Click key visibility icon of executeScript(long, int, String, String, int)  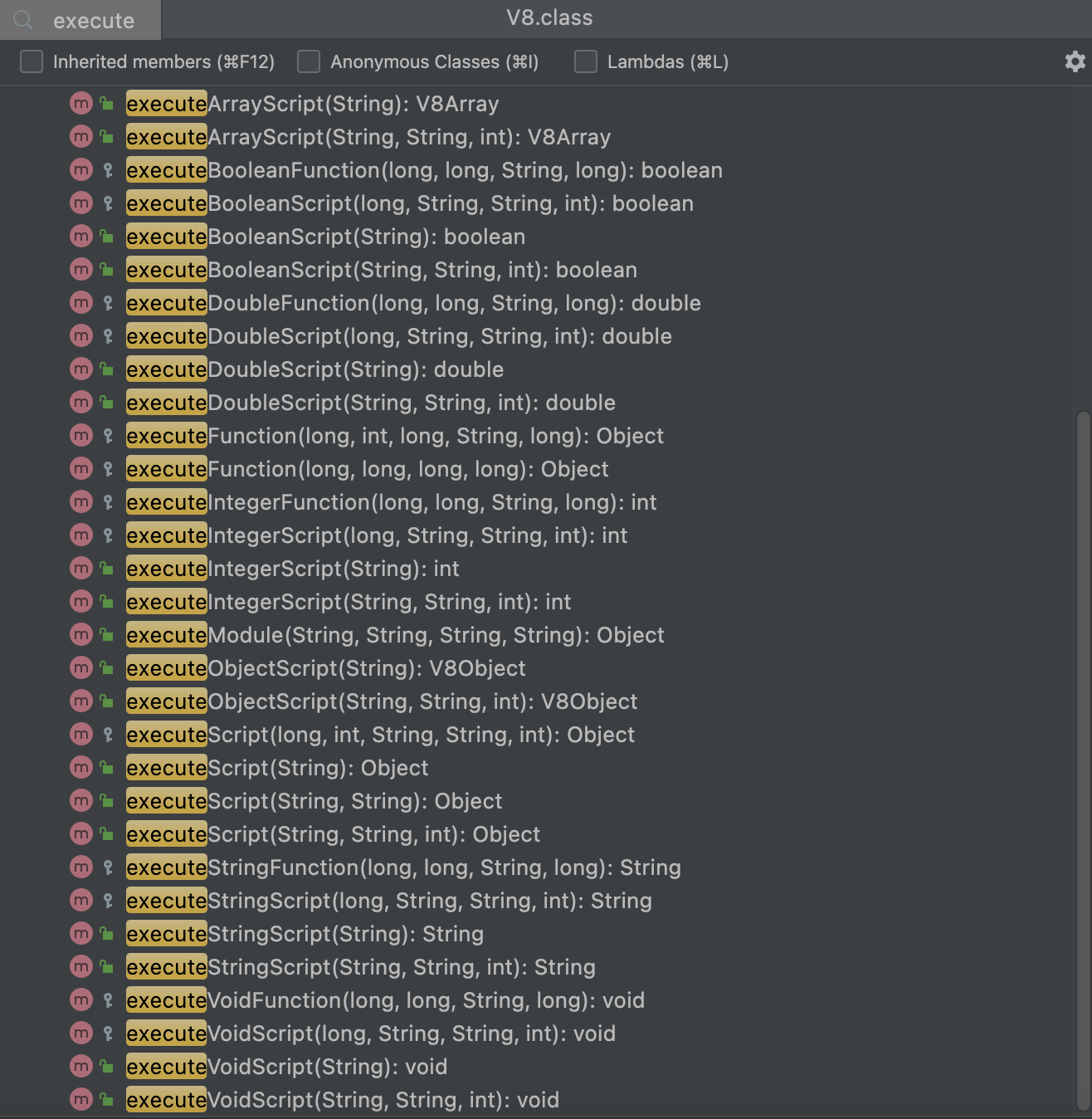click(108, 735)
